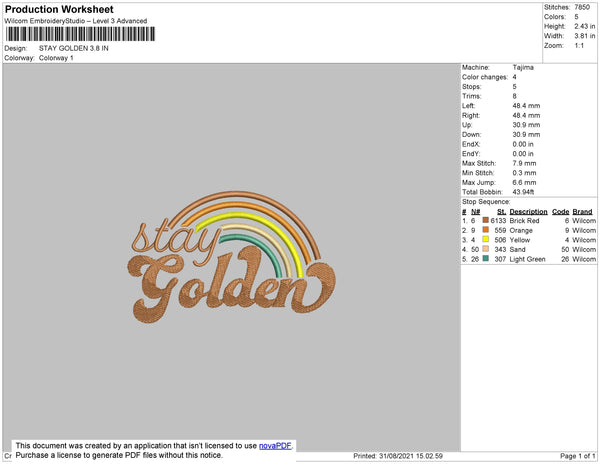The height and width of the screenshot is (464, 600).
Task: Click the 'Page 1 of 1' footer text
Action: [x=578, y=456]
